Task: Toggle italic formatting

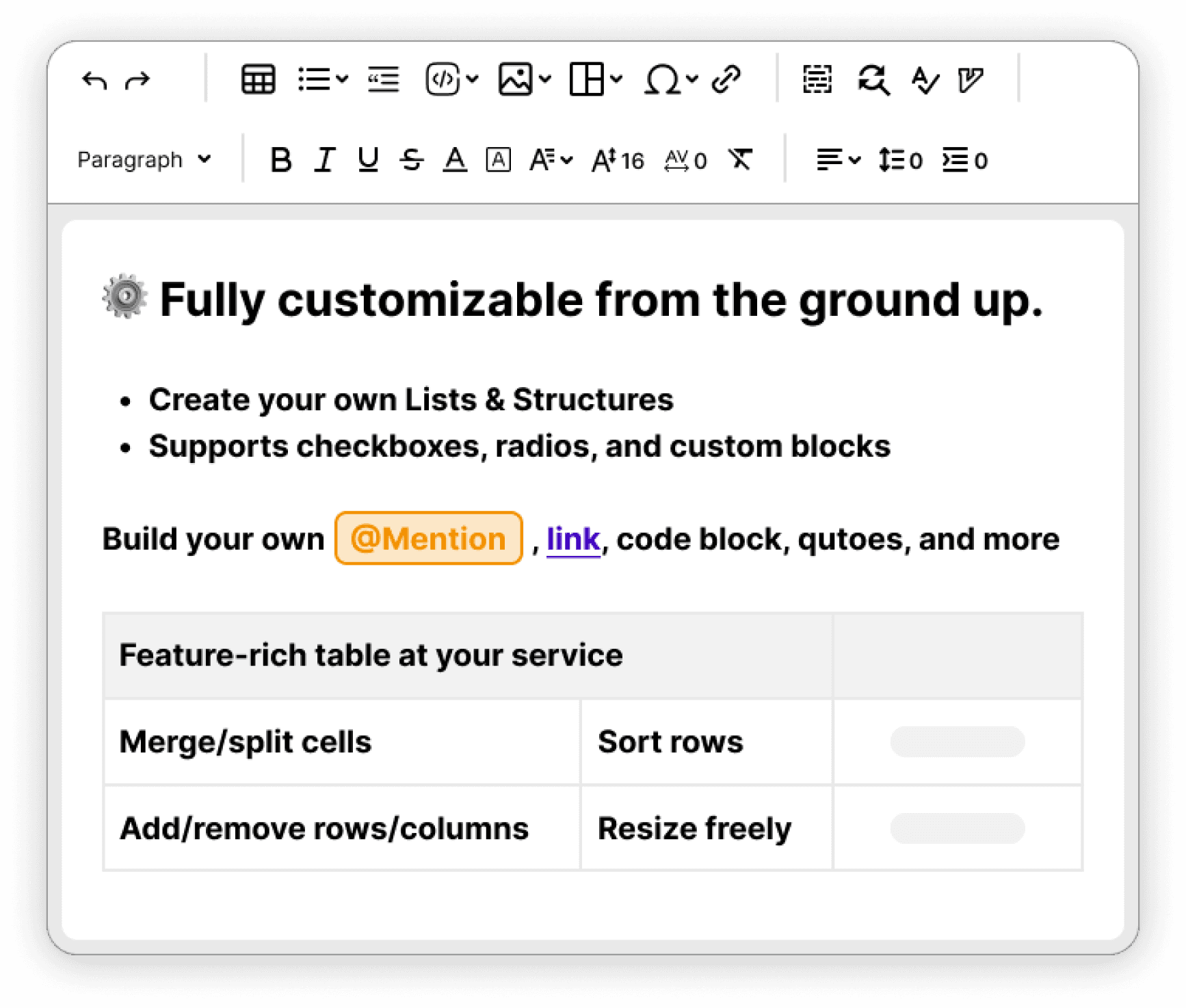Action: click(324, 159)
